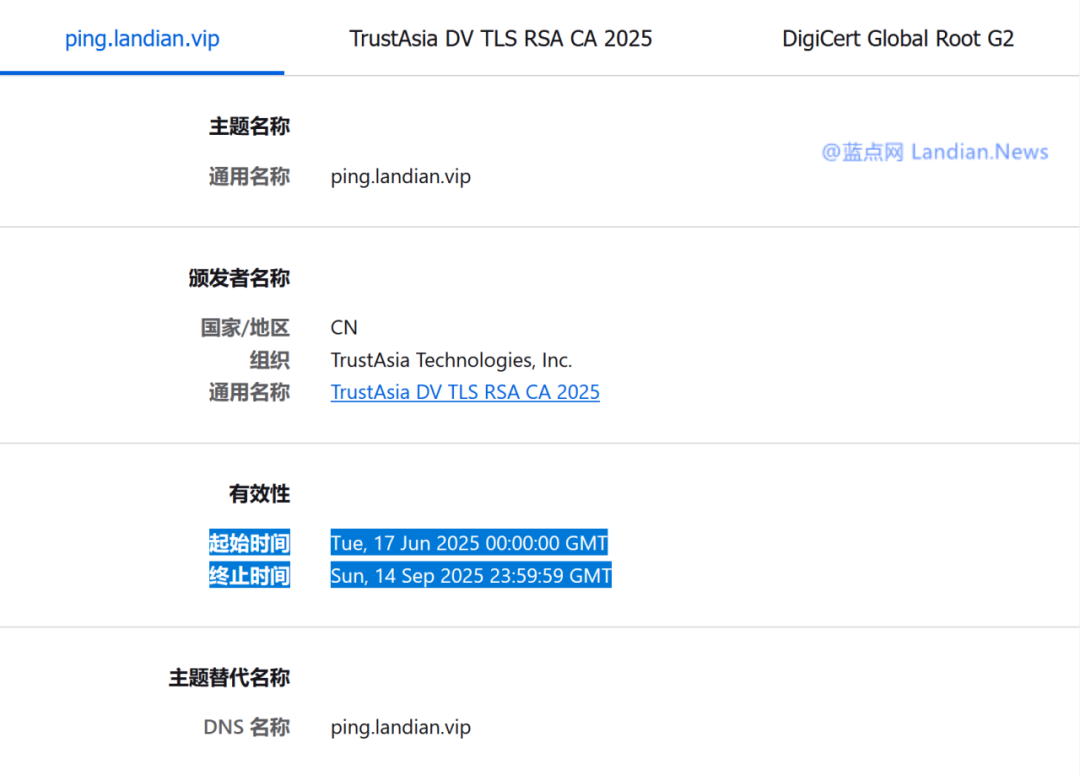Open the TrustAsia DV TLS RSA CA 2025 tab
This screenshot has height=775, width=1080.
(x=500, y=39)
